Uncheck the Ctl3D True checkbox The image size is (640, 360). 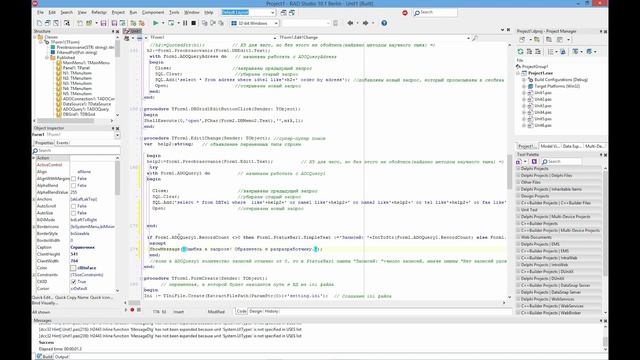(73, 282)
